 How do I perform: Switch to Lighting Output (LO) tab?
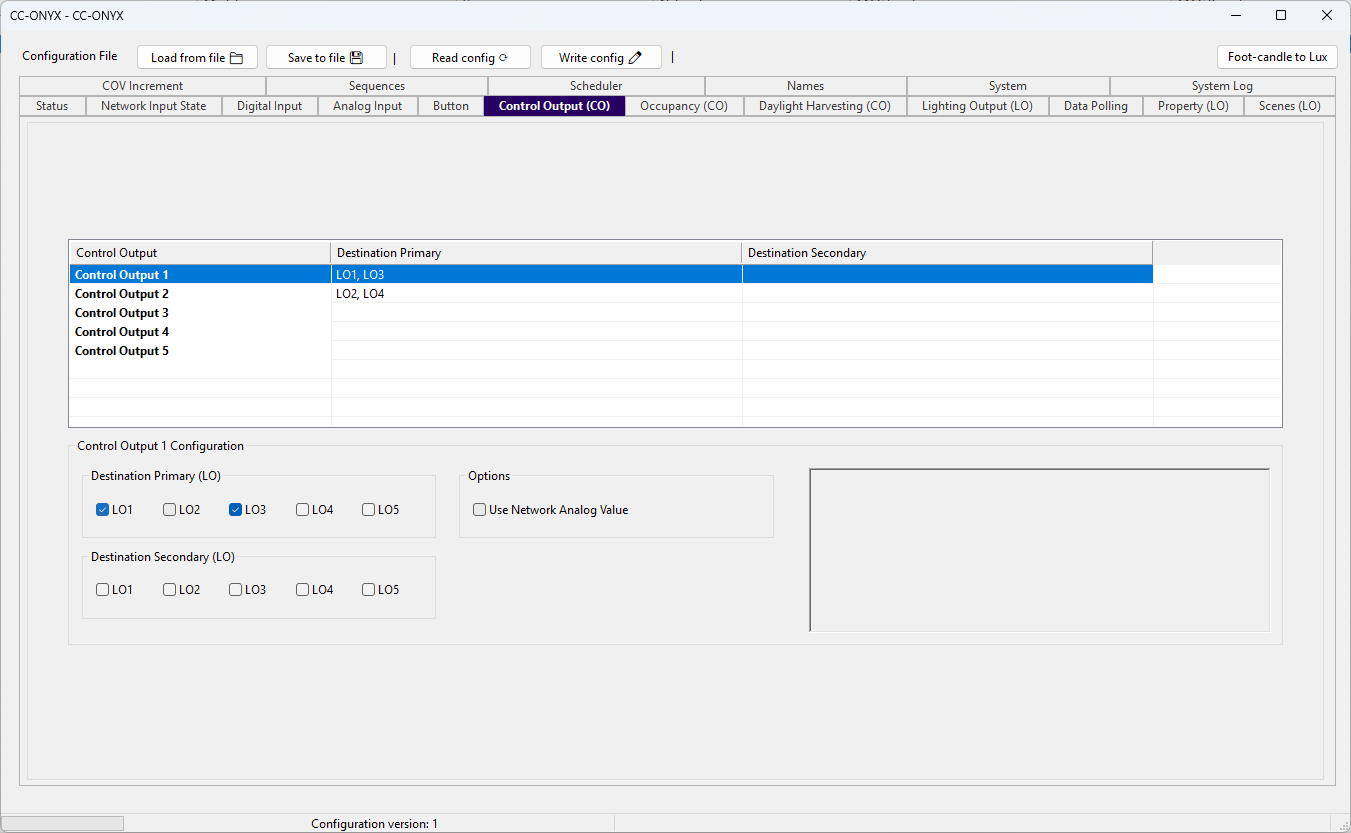[978, 106]
